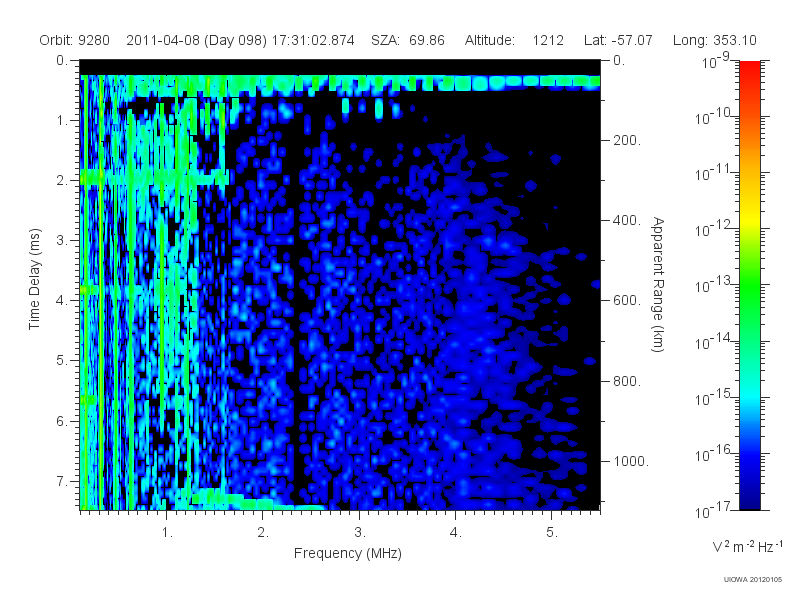Click the '10^-17' color scale label
800x600 pixels.
pyautogui.click(x=714, y=510)
